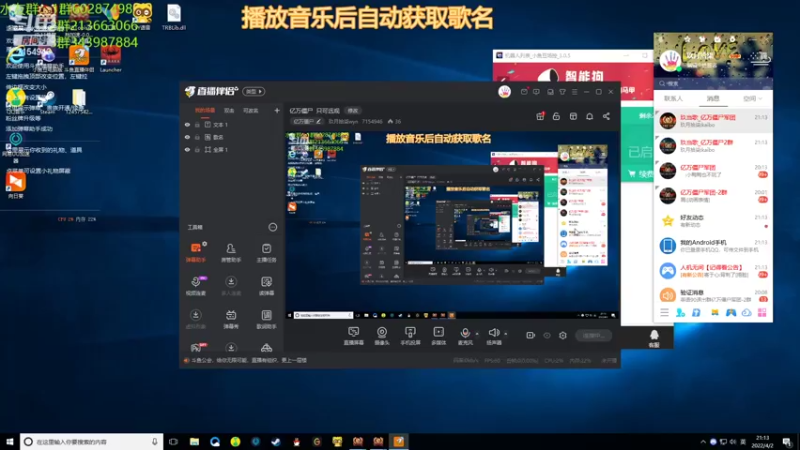Open the 读弹幕 tool icon

266,286
